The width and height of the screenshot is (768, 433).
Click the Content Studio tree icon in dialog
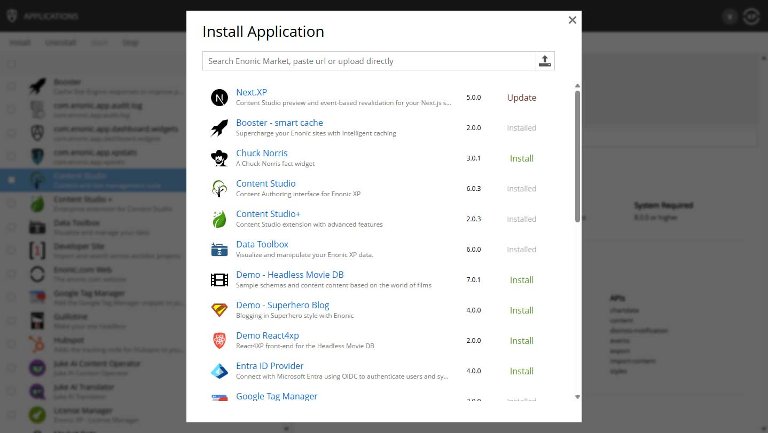[219, 189]
